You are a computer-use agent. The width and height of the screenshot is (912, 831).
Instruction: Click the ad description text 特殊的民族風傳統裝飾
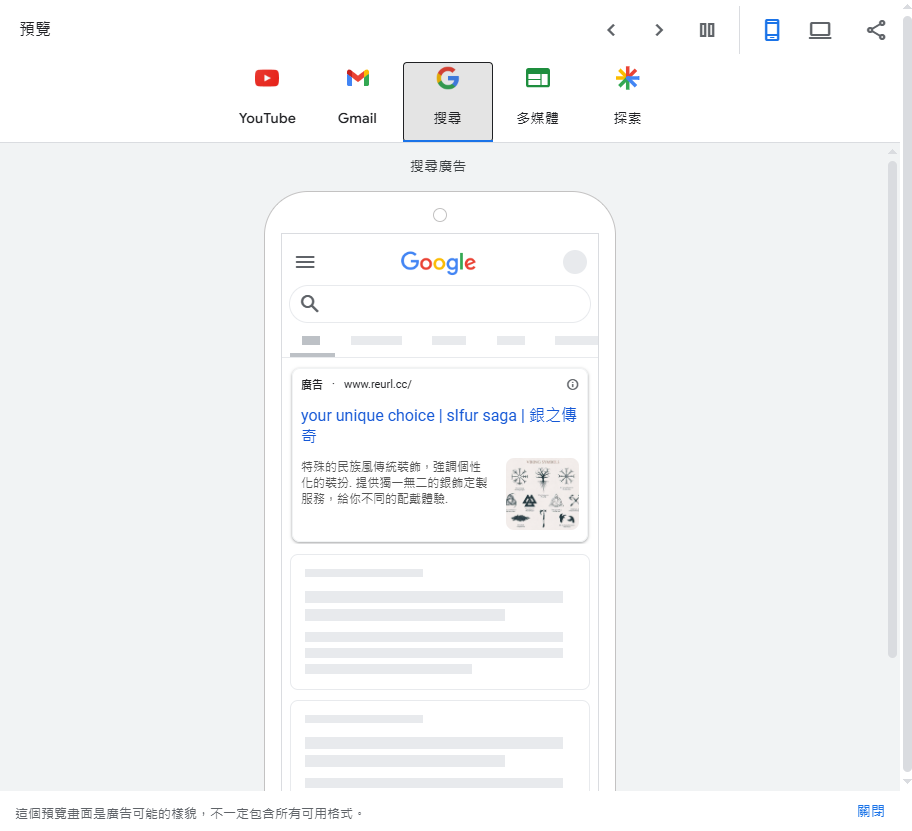pos(394,483)
